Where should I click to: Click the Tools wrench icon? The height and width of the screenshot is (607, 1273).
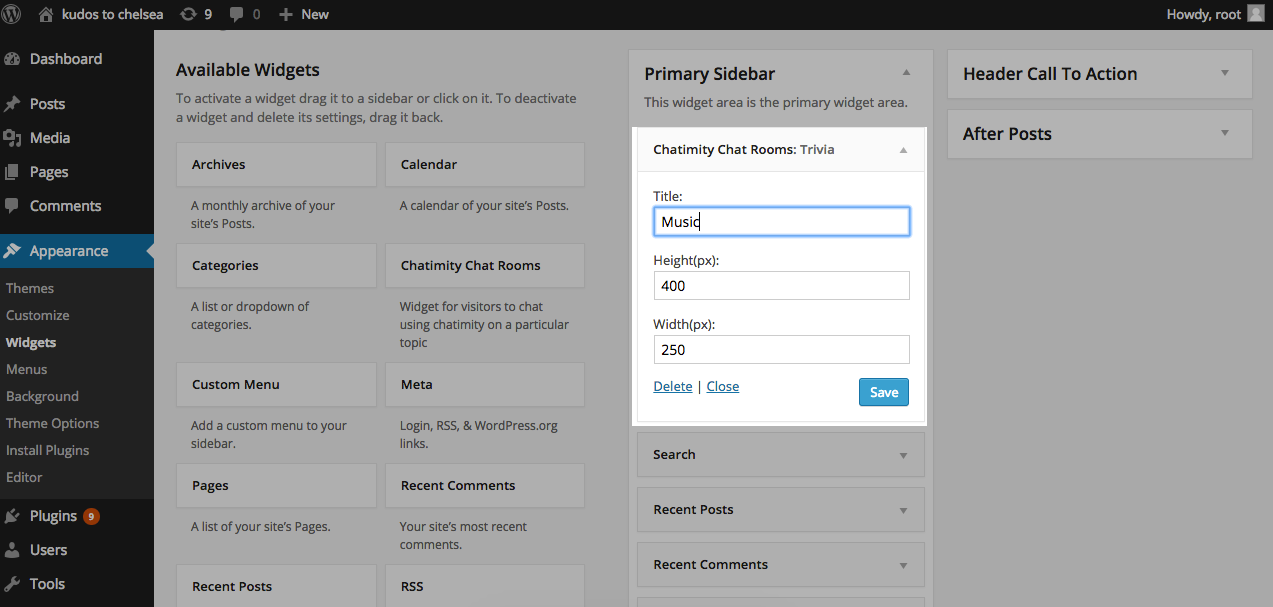coord(12,584)
